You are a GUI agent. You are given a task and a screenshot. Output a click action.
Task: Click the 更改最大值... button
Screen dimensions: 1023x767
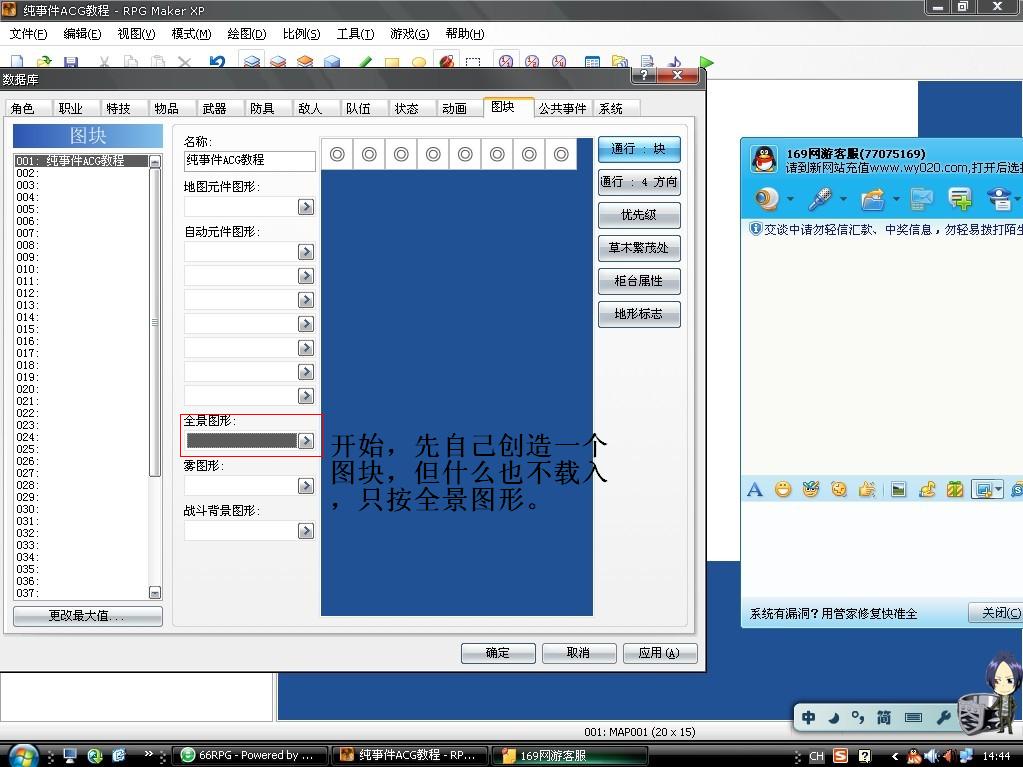pyautogui.click(x=87, y=616)
